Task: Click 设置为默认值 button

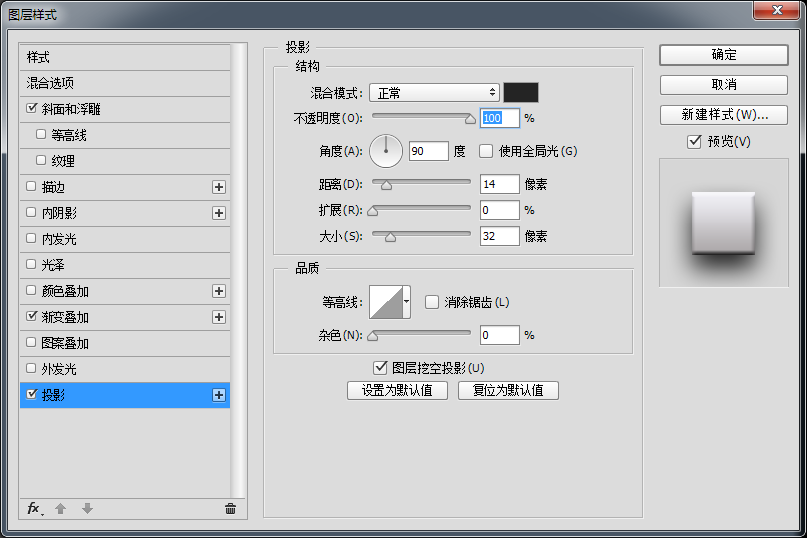Action: [397, 390]
